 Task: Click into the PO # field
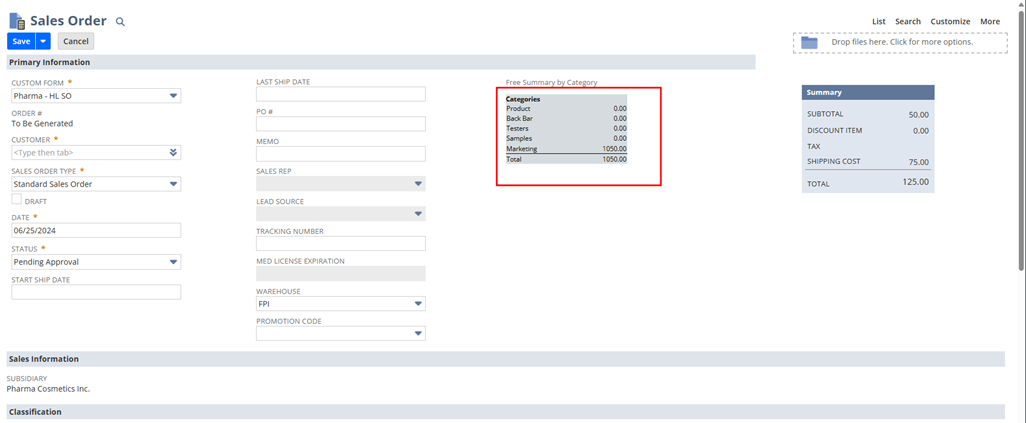coord(340,124)
